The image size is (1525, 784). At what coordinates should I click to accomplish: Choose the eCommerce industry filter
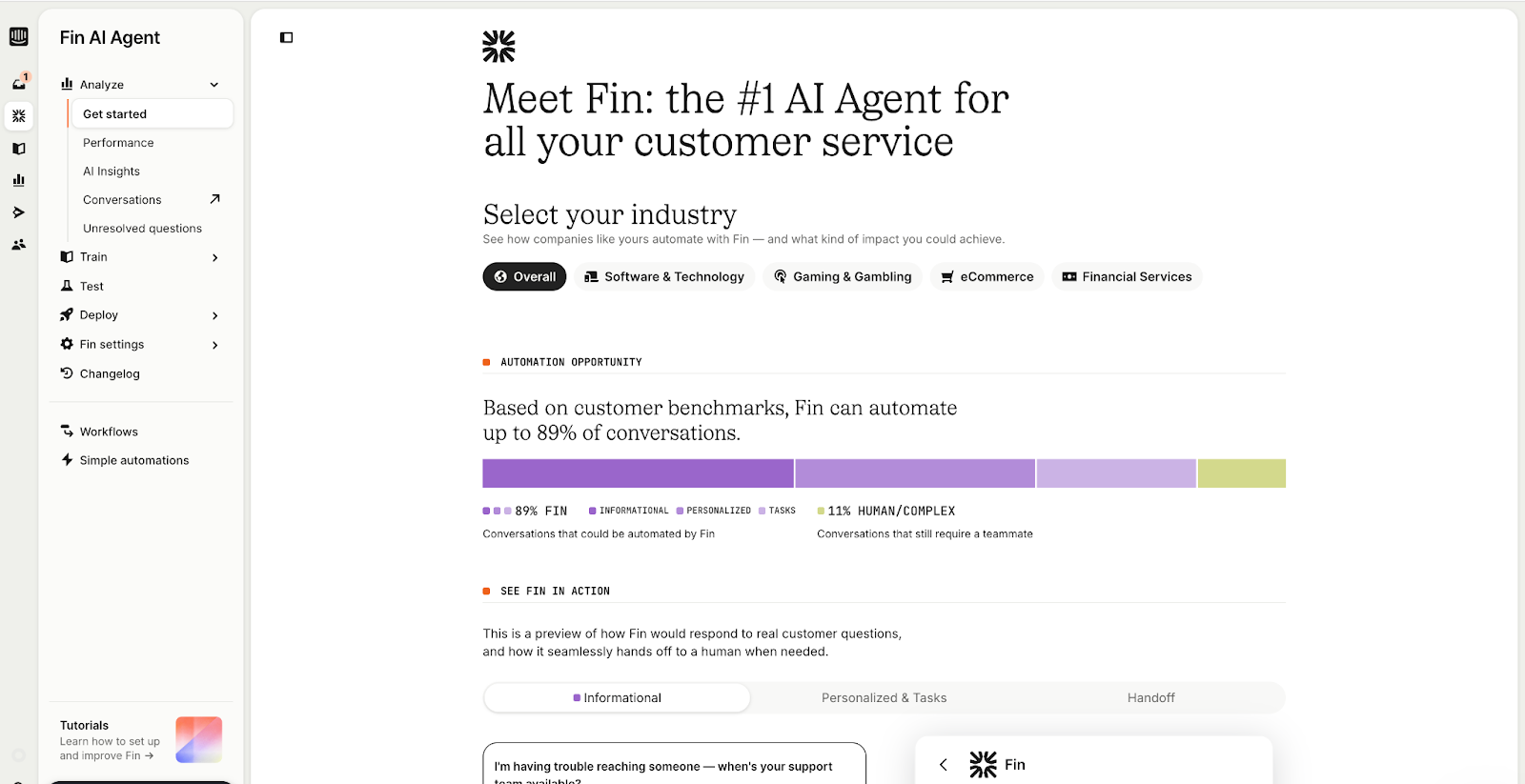click(986, 277)
